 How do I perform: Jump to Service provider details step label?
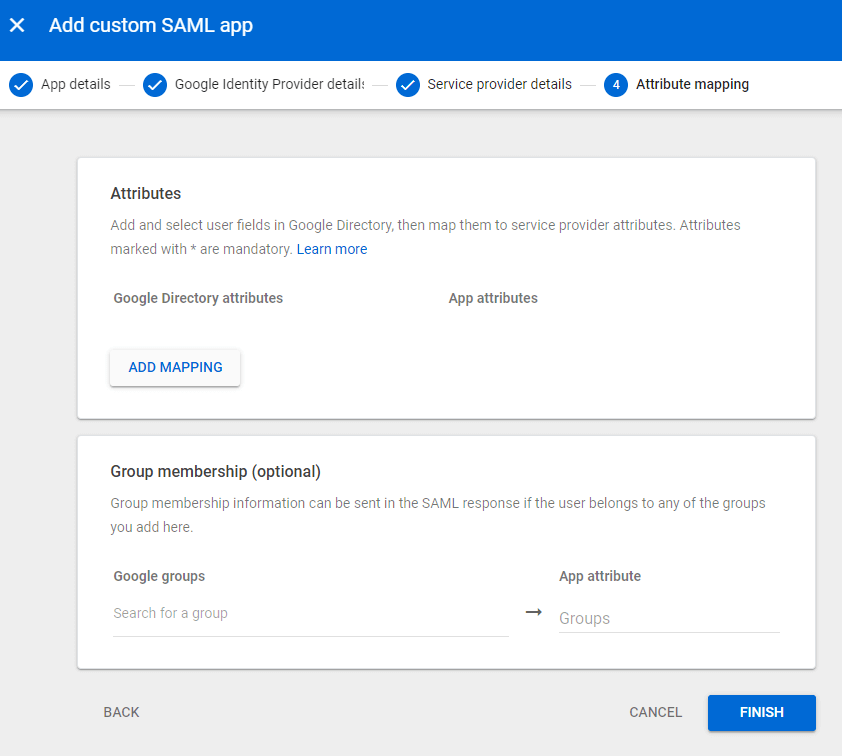499,85
